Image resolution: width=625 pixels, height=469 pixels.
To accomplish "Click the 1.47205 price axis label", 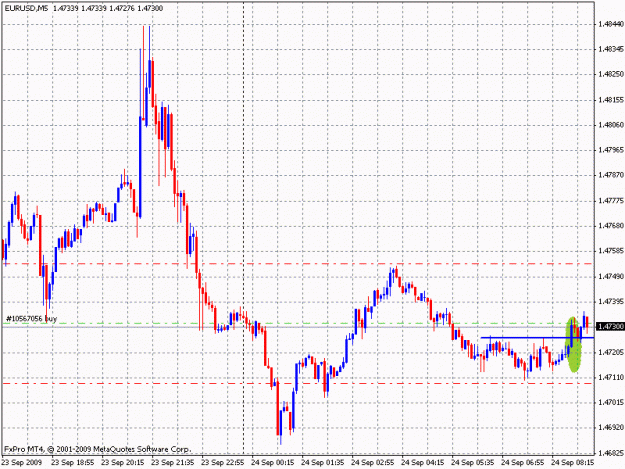I will click(x=611, y=352).
